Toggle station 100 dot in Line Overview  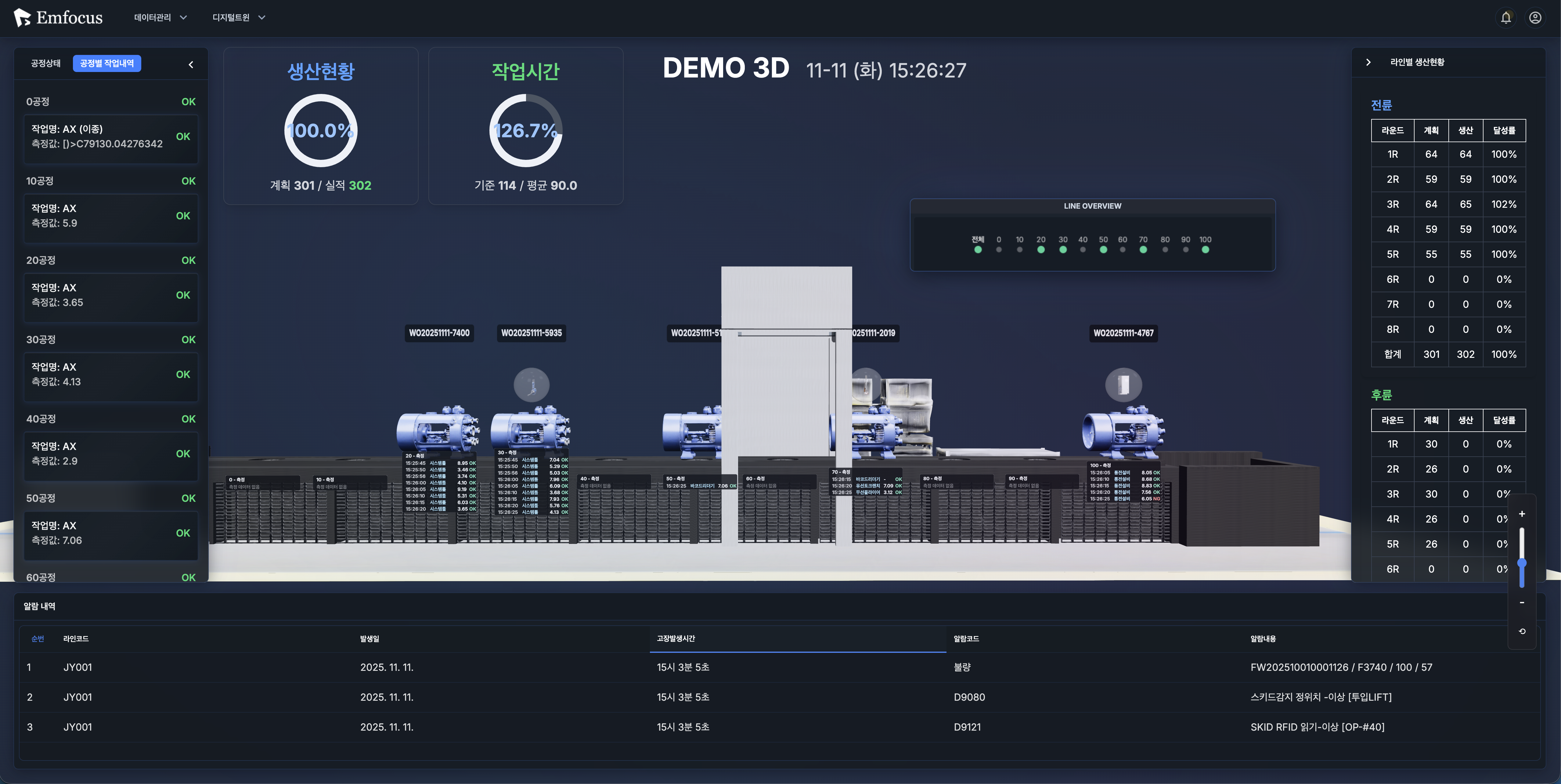1205,250
